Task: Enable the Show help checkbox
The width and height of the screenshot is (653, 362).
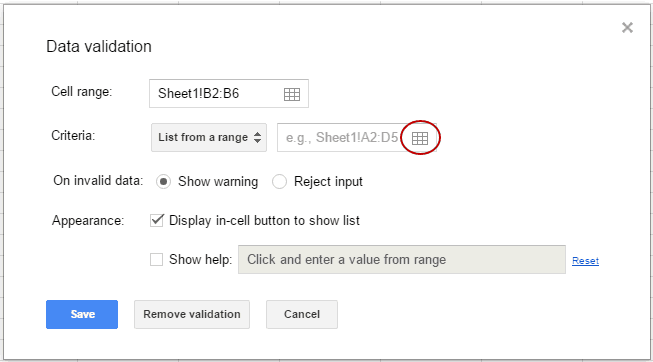Action: (x=157, y=260)
